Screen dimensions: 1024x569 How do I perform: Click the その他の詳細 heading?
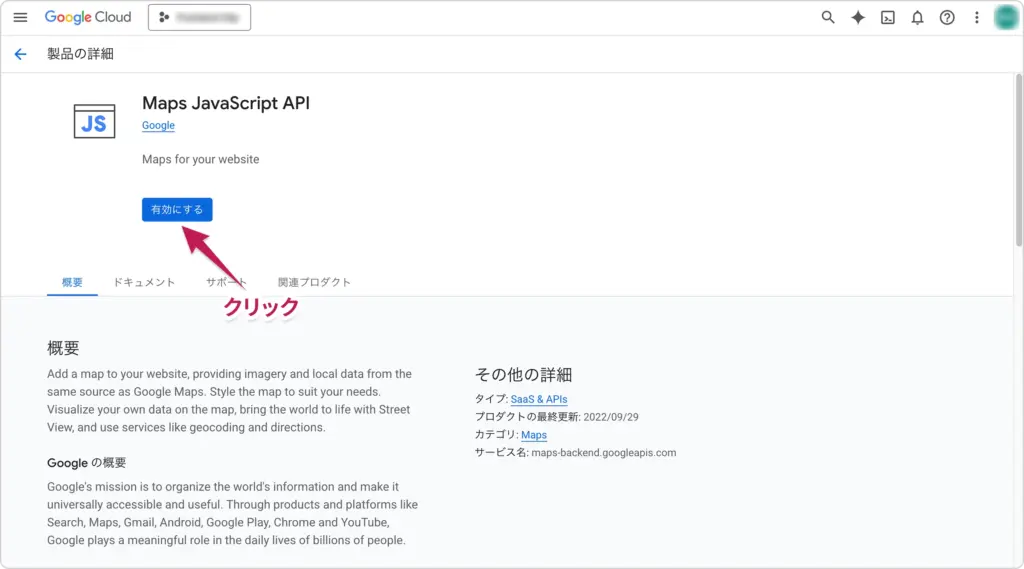523,375
